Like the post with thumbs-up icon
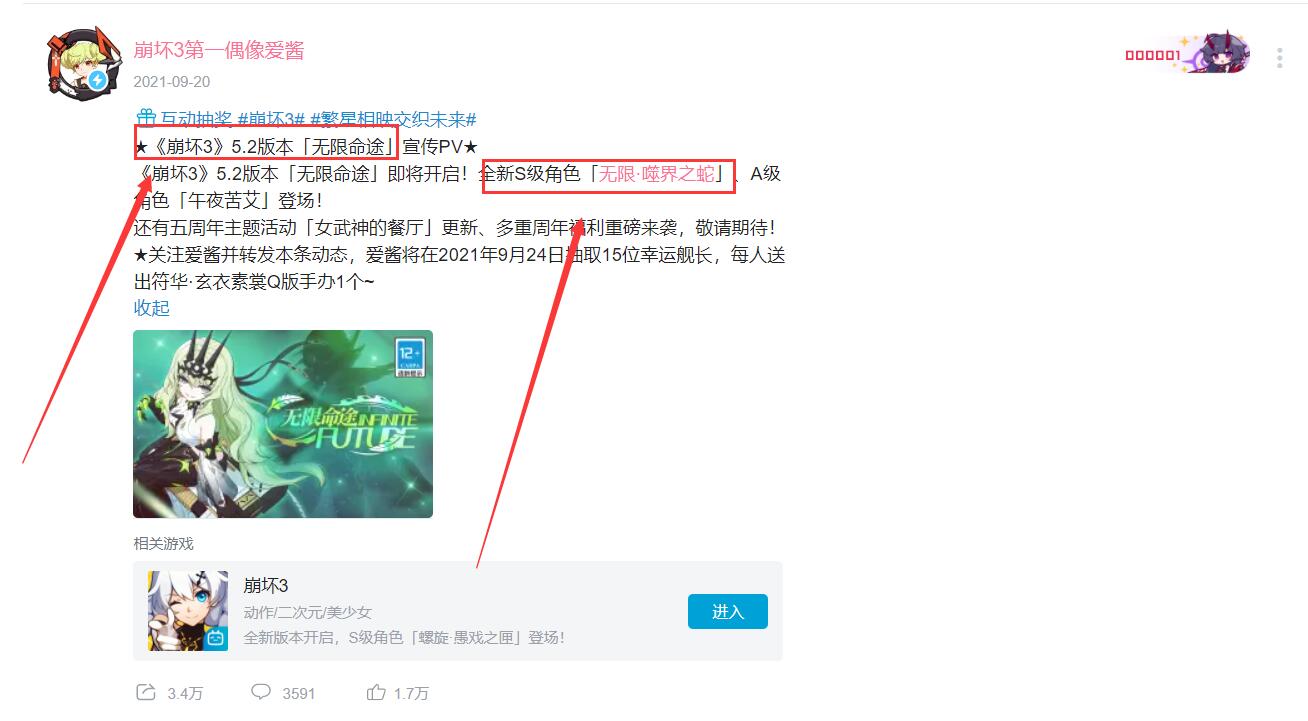The height and width of the screenshot is (721, 1308). tap(376, 692)
